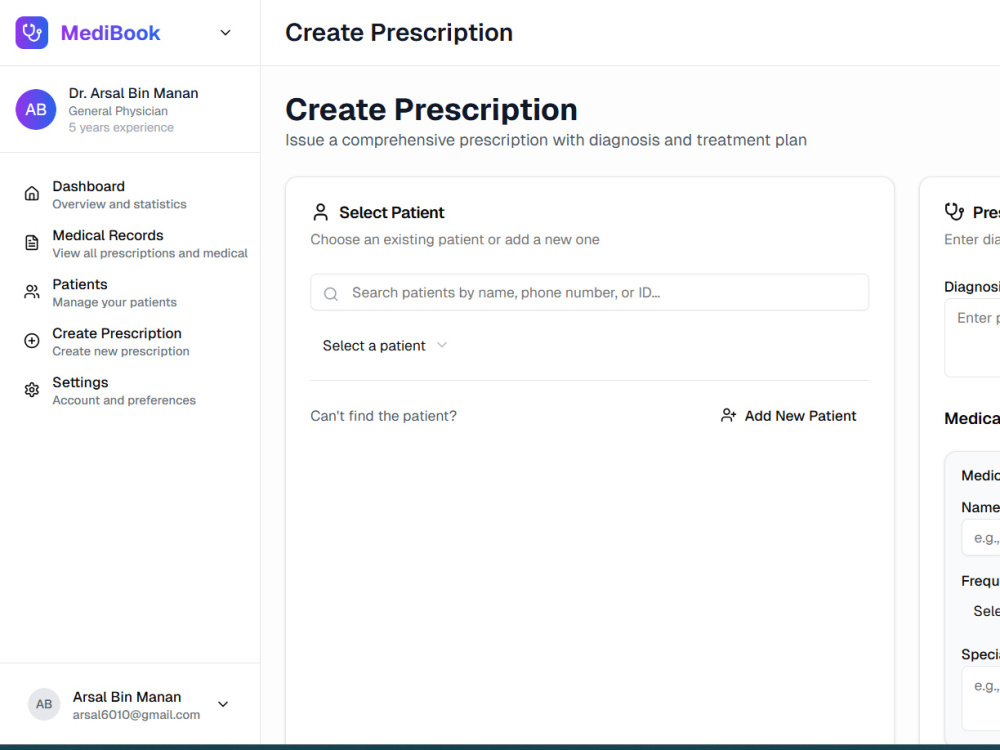The width and height of the screenshot is (1000, 750).
Task: Click the prescription stethoscope icon in right card
Action: 955,212
